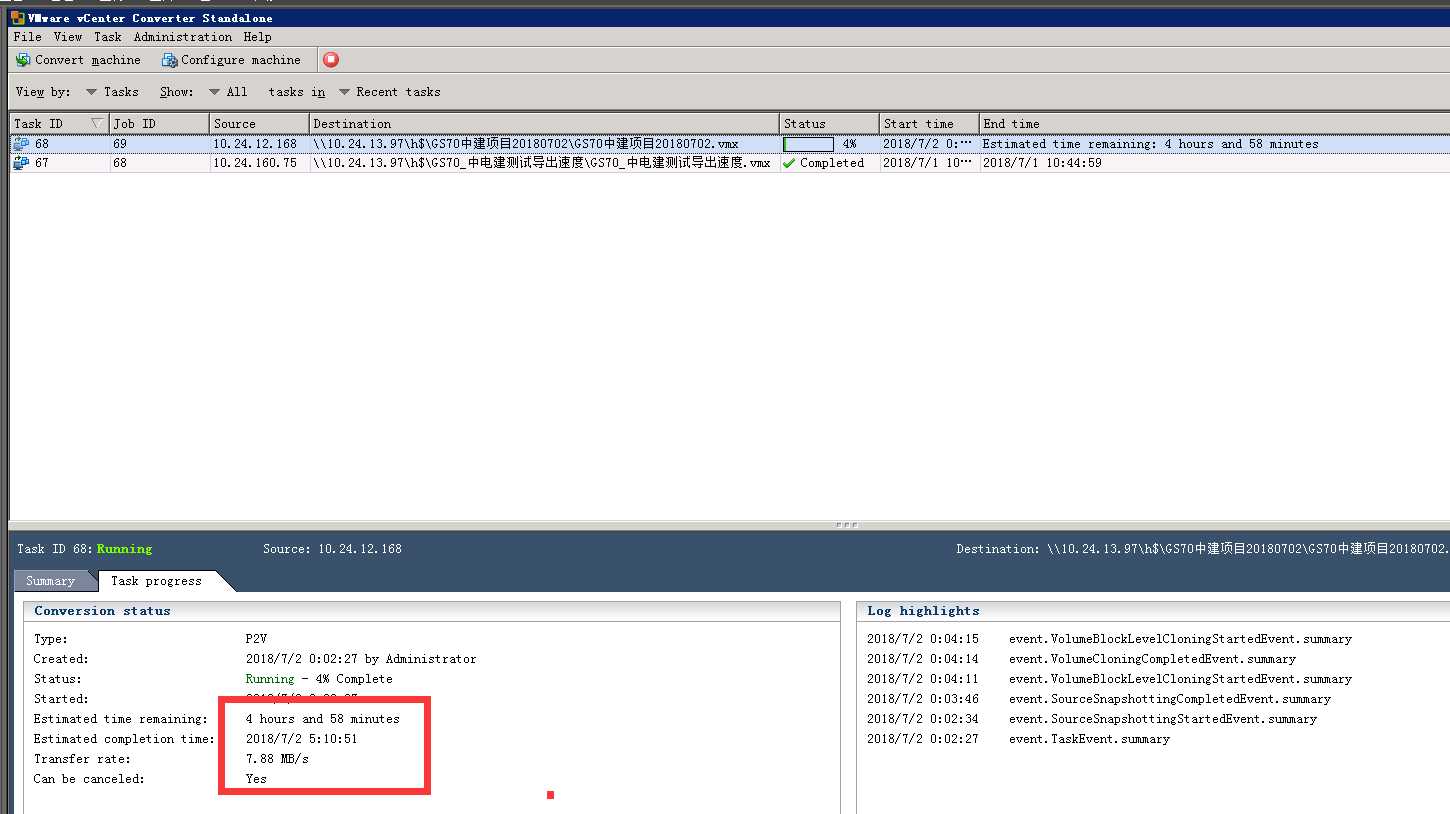Image resolution: width=1450 pixels, height=814 pixels.
Task: Click the event.TaskEvent.summary log entry
Action: pyautogui.click(x=1089, y=739)
